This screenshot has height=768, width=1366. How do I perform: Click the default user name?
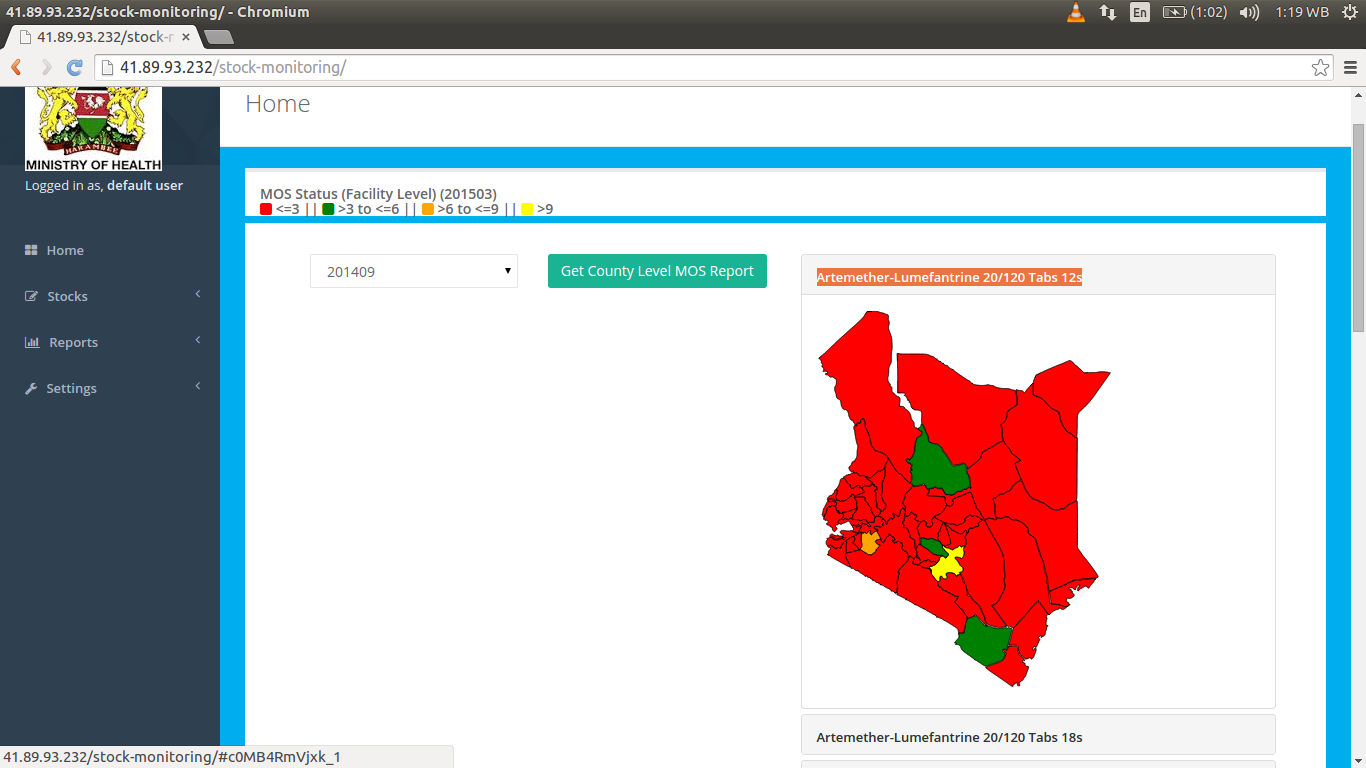tap(145, 185)
